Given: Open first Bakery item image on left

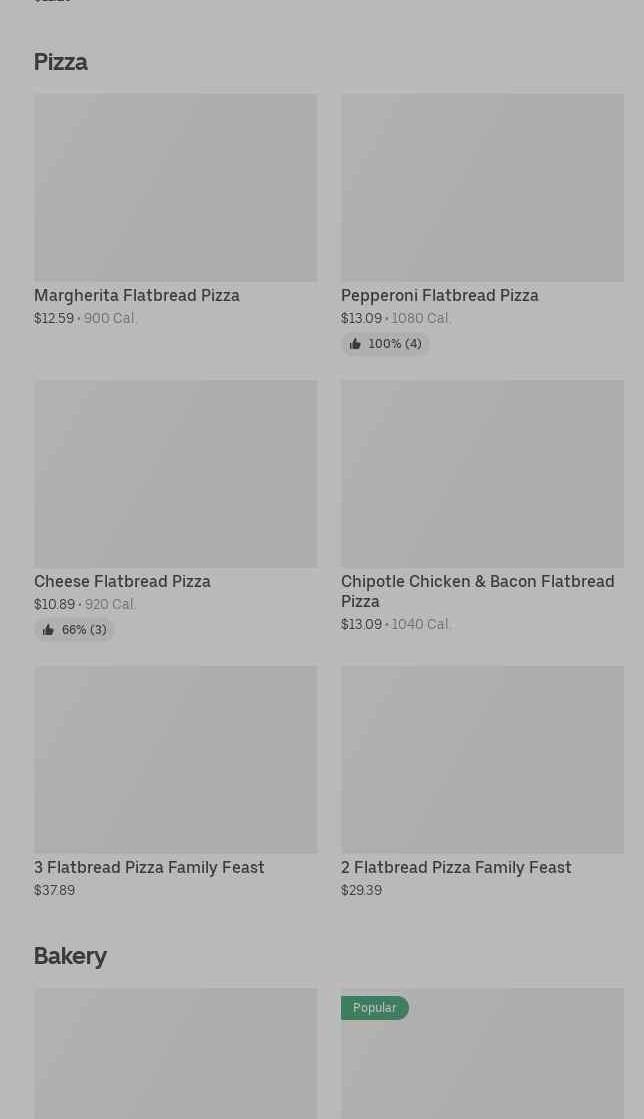Looking at the screenshot, I should [175, 1054].
